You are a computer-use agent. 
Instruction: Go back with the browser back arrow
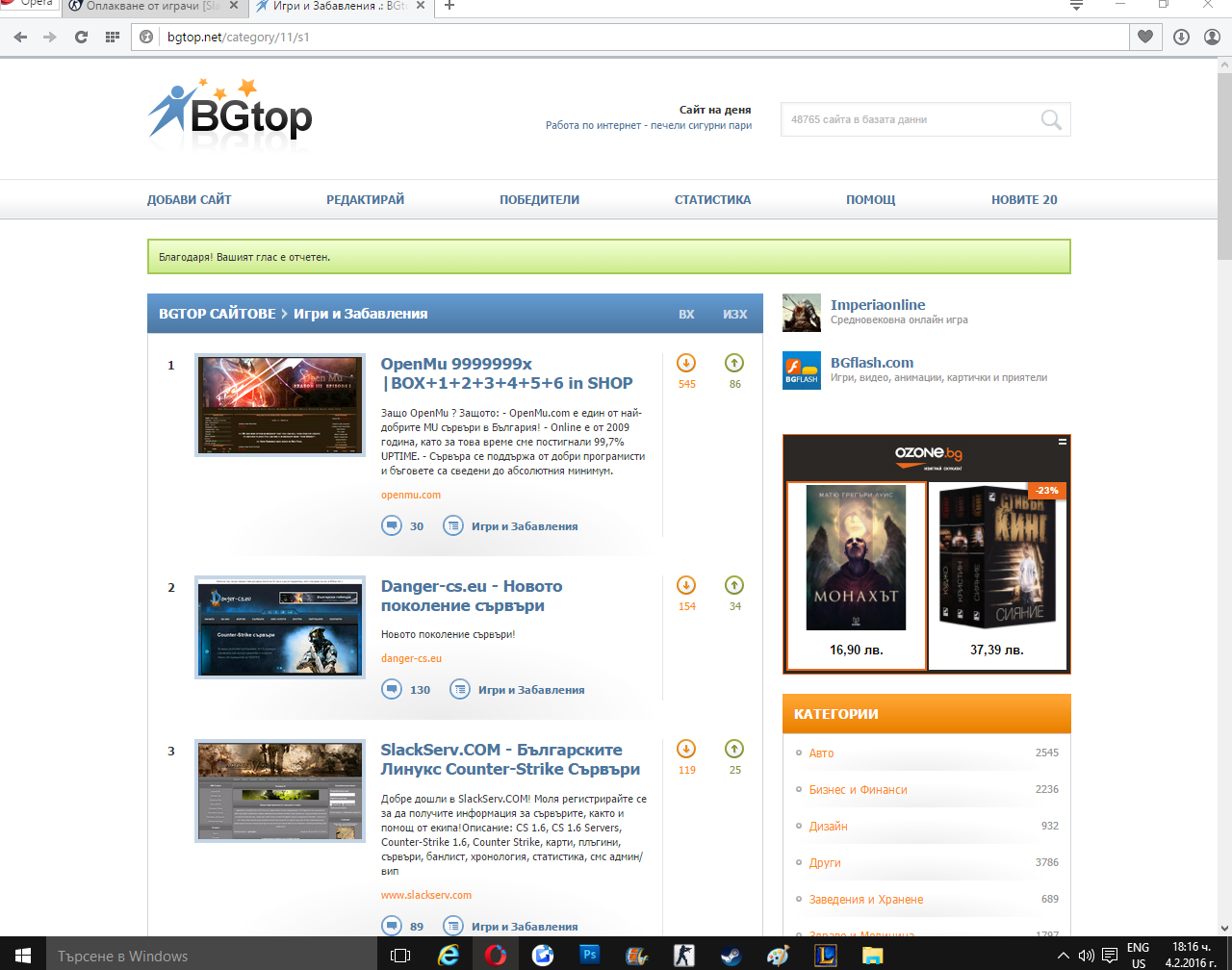coord(20,37)
